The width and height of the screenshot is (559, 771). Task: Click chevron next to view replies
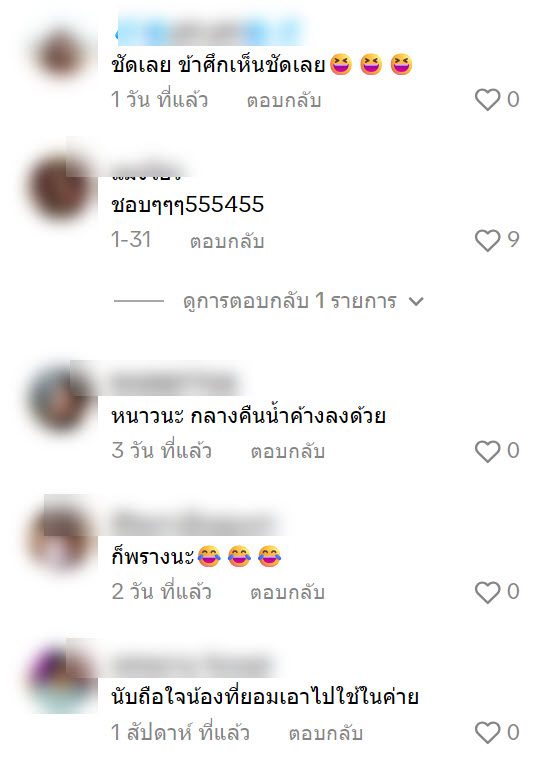coord(416,301)
